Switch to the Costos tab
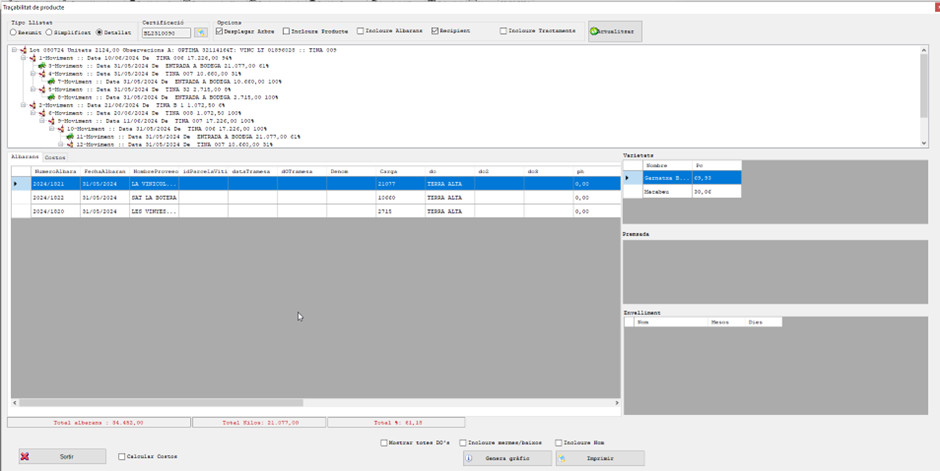This screenshot has width=940, height=471. tap(55, 157)
